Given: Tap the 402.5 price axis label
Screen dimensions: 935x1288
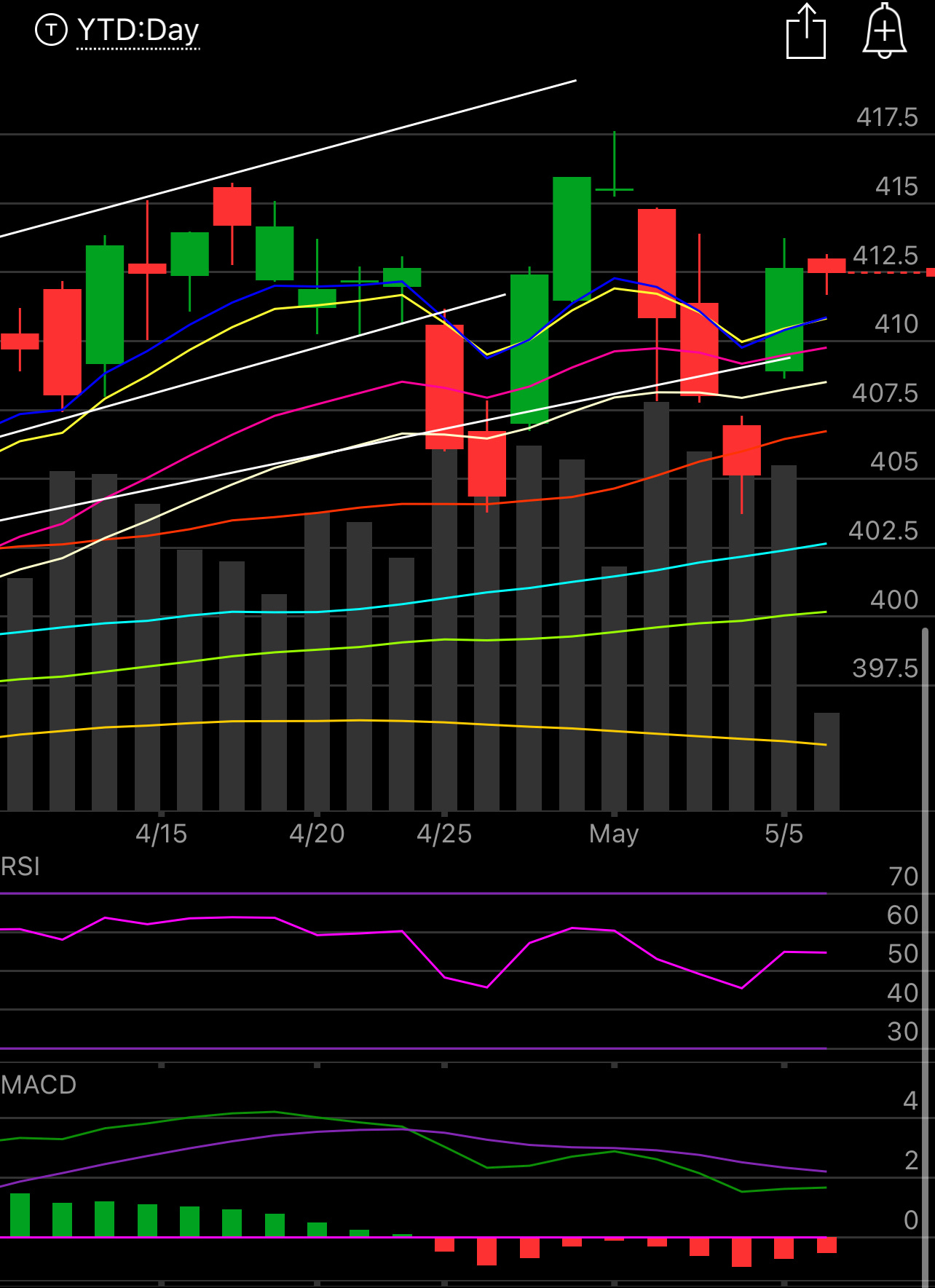Looking at the screenshot, I should tap(883, 531).
